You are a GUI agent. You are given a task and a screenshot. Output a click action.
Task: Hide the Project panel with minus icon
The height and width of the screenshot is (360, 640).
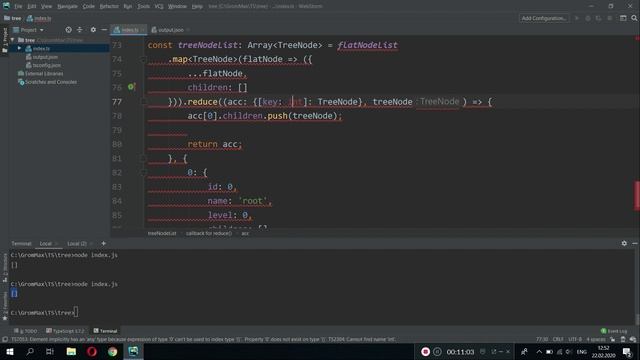104,30
